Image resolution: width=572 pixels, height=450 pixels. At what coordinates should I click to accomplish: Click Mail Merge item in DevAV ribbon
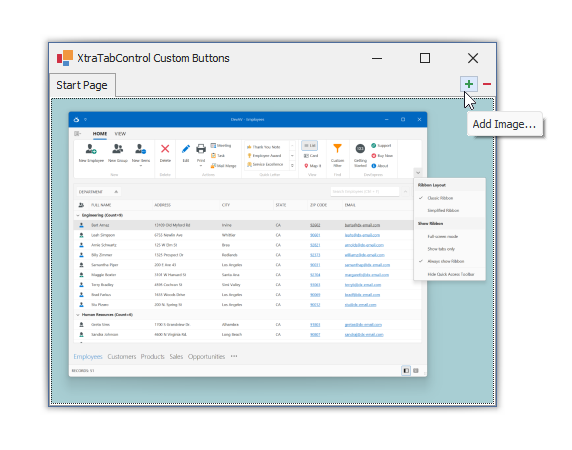point(224,166)
